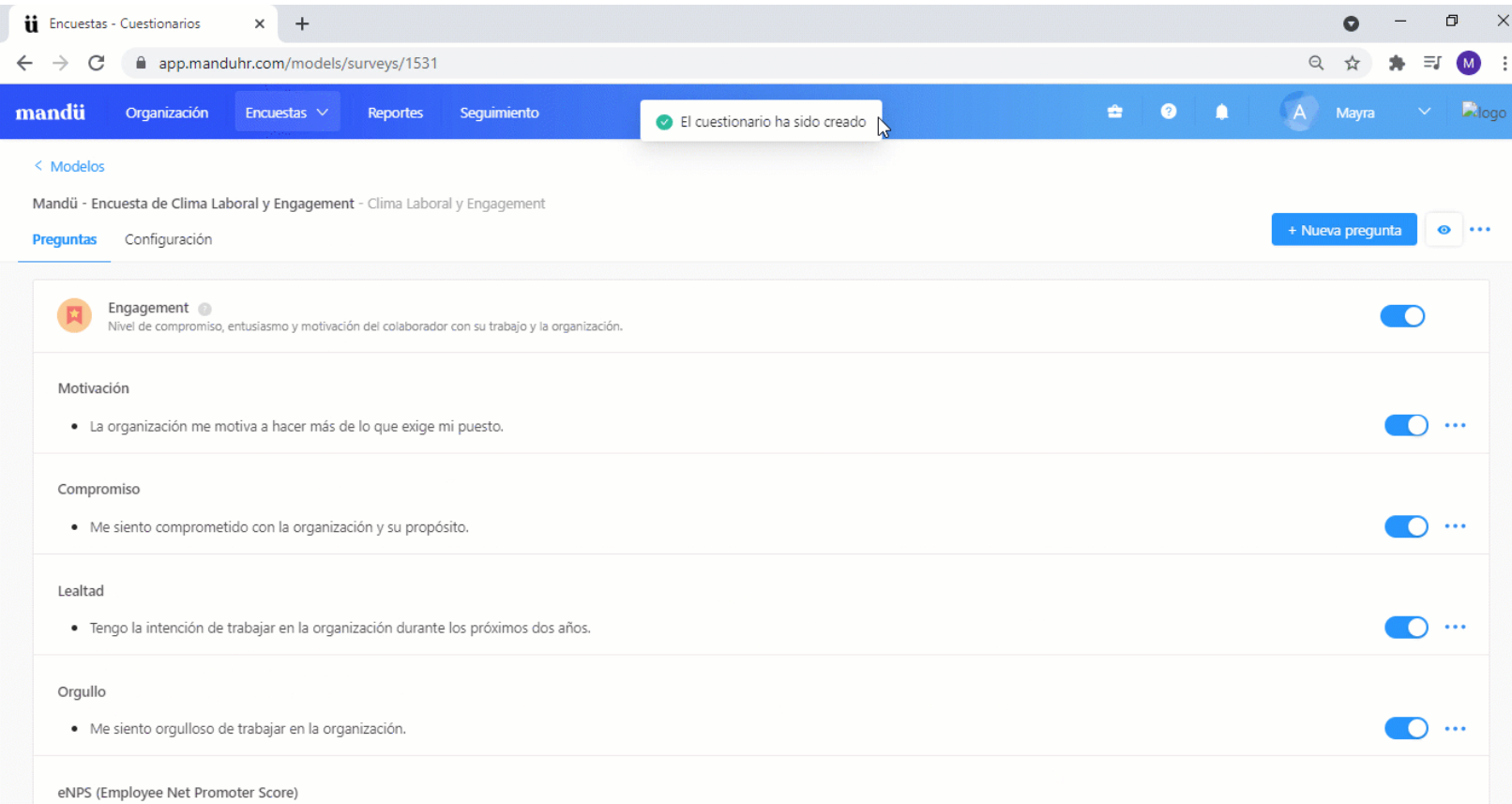Click the Engagement bookmark icon
The height and width of the screenshot is (804, 1512).
[74, 315]
